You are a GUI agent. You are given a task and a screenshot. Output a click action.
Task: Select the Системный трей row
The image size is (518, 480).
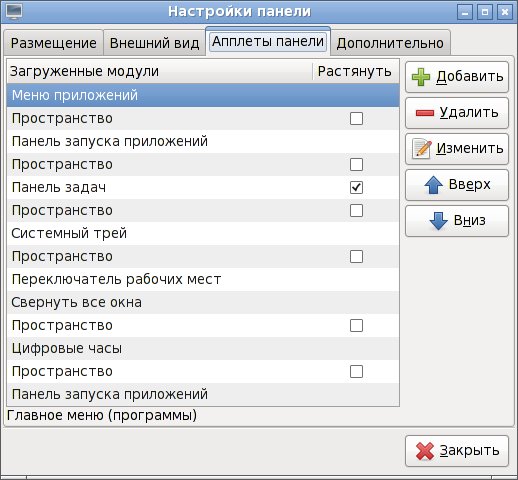click(203, 233)
